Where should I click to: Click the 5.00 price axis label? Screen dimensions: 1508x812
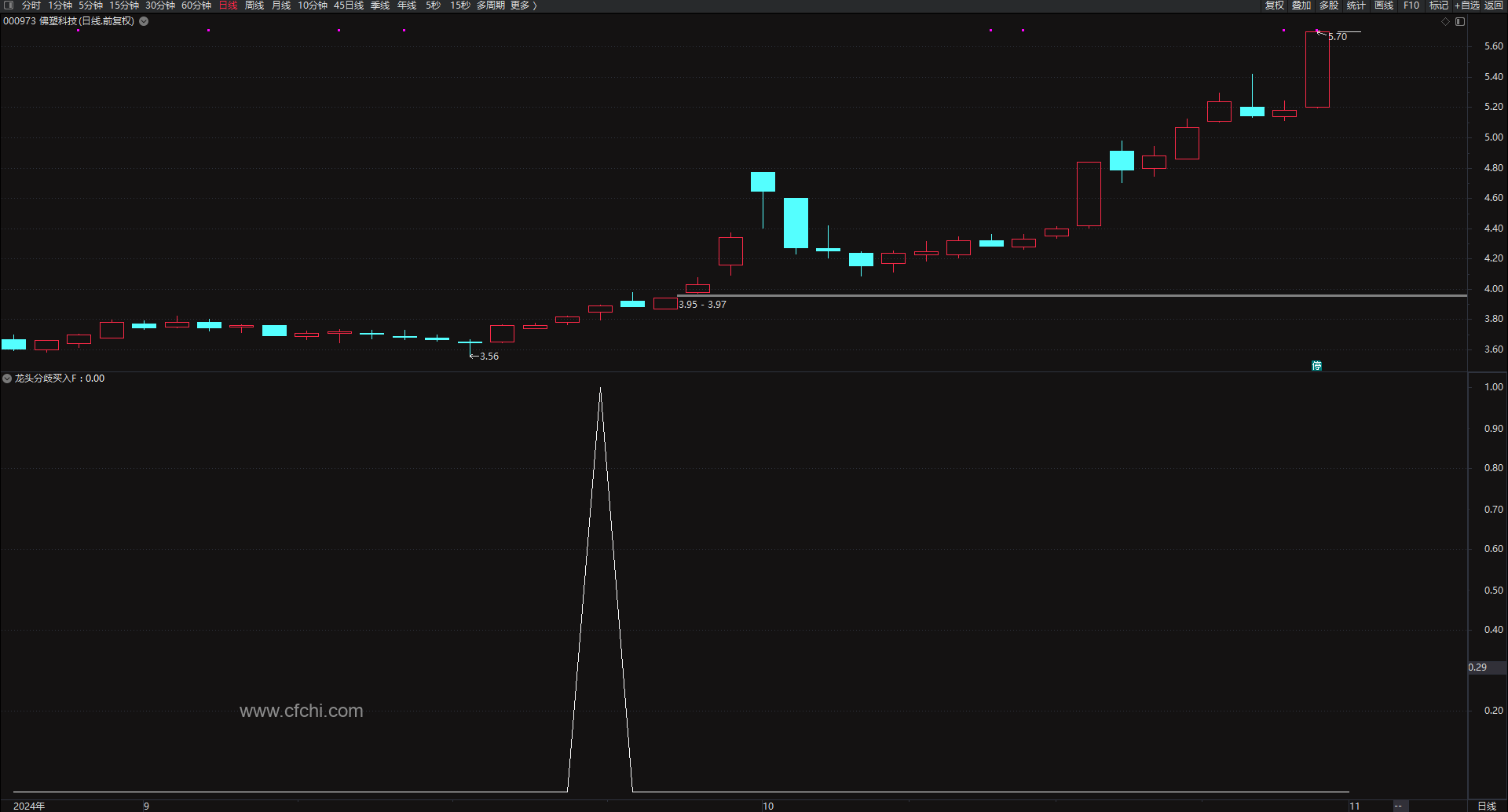pyautogui.click(x=1493, y=137)
